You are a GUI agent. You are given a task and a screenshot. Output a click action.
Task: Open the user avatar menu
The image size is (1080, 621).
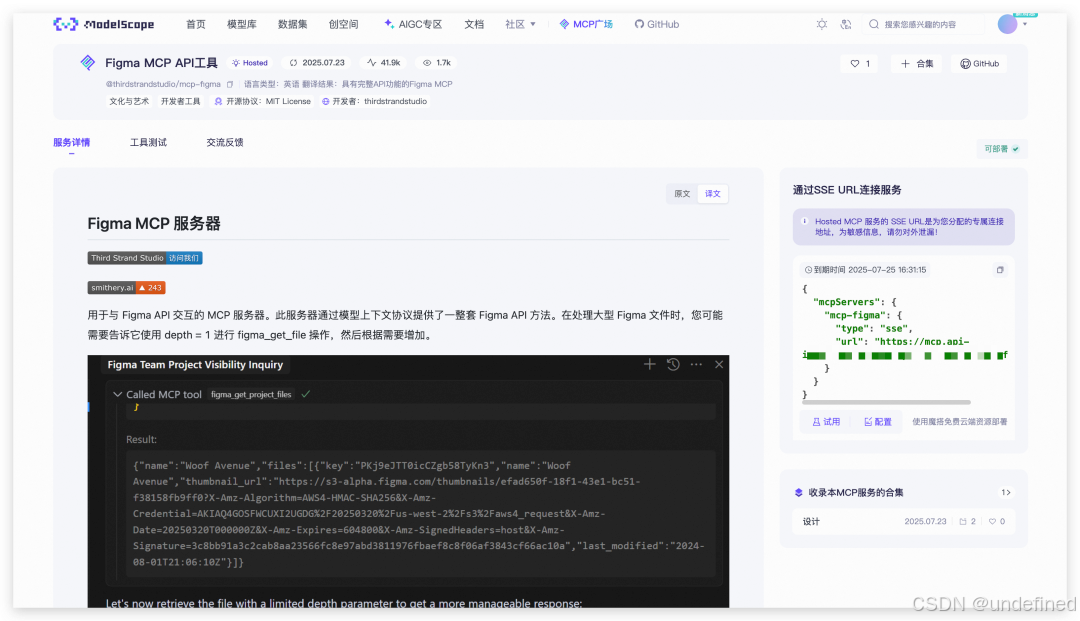tap(1008, 24)
